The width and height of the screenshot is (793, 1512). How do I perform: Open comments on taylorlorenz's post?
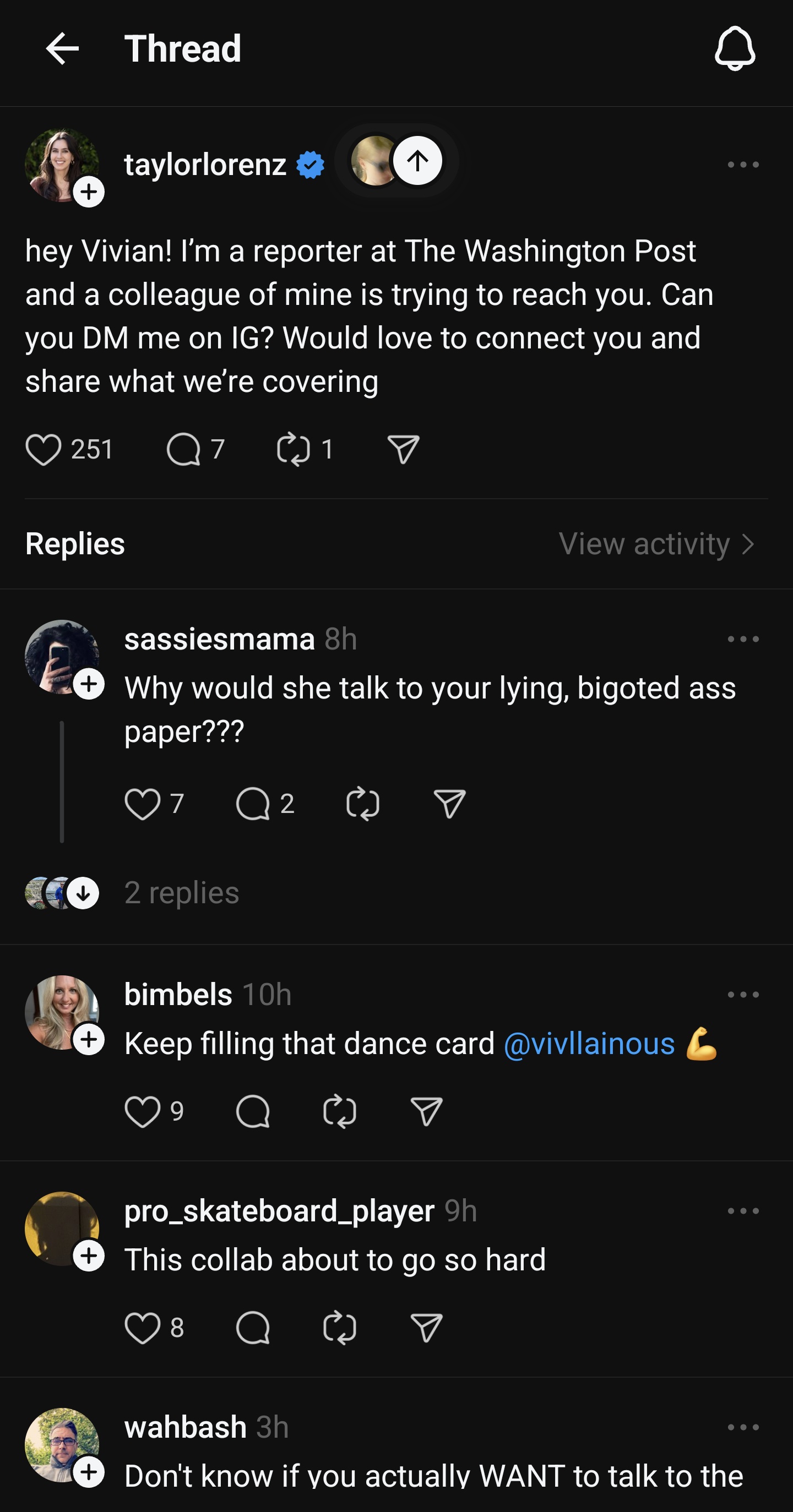pyautogui.click(x=183, y=450)
